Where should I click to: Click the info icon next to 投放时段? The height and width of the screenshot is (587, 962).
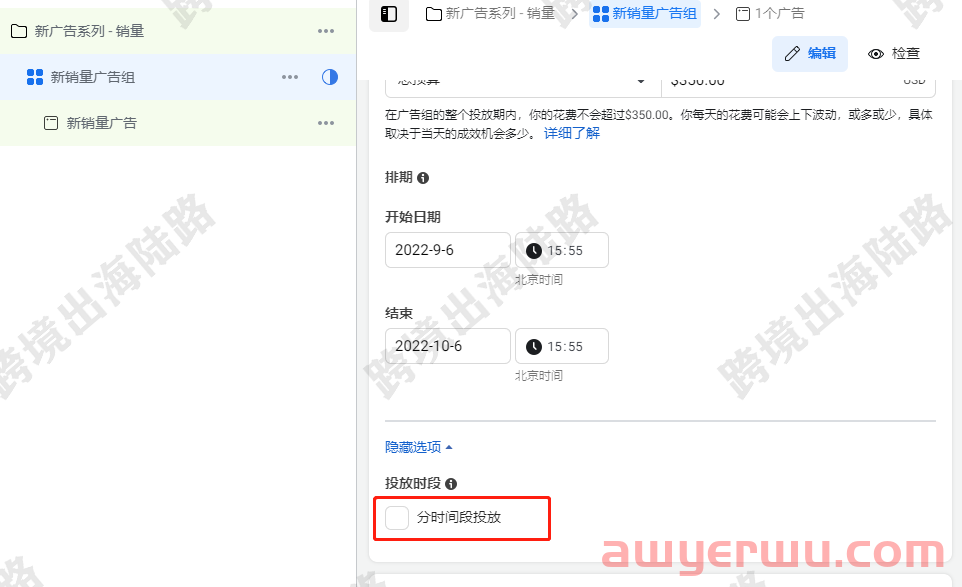[451, 484]
